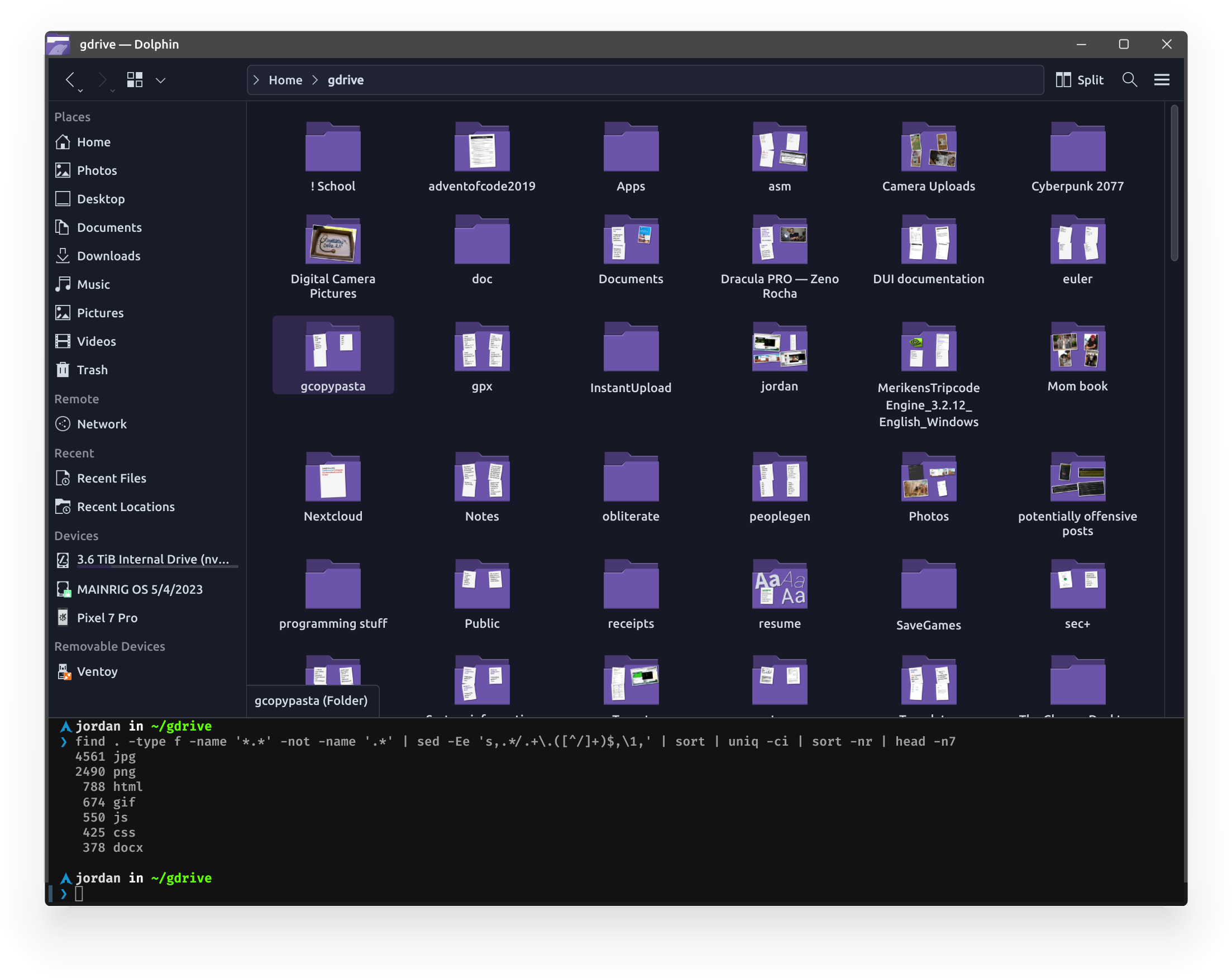Select the jordan folder

pos(780,357)
